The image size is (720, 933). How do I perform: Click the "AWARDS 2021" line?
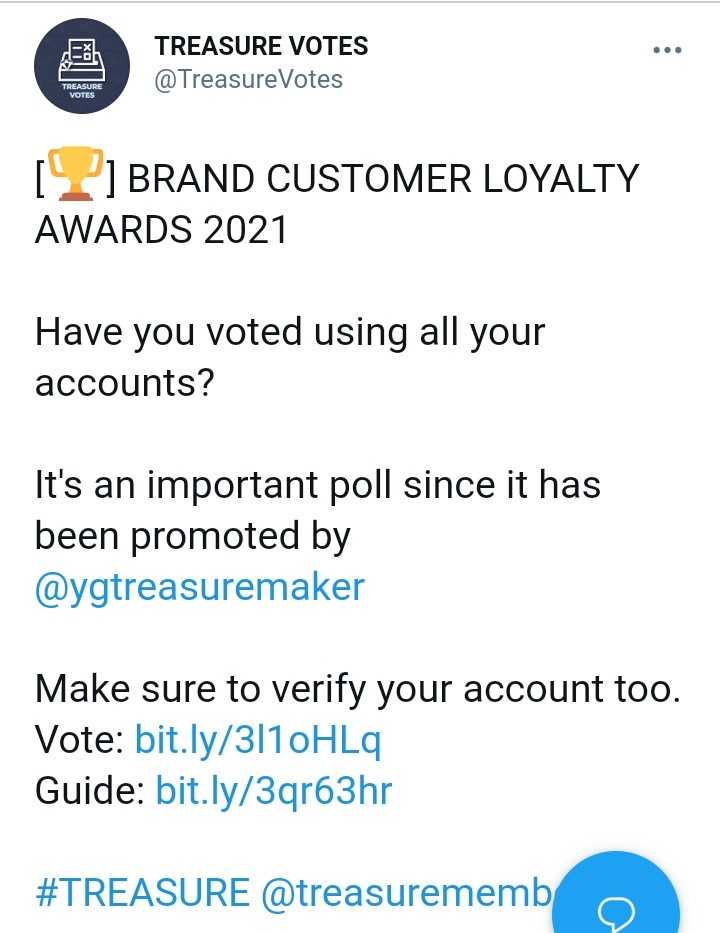pyautogui.click(x=161, y=230)
